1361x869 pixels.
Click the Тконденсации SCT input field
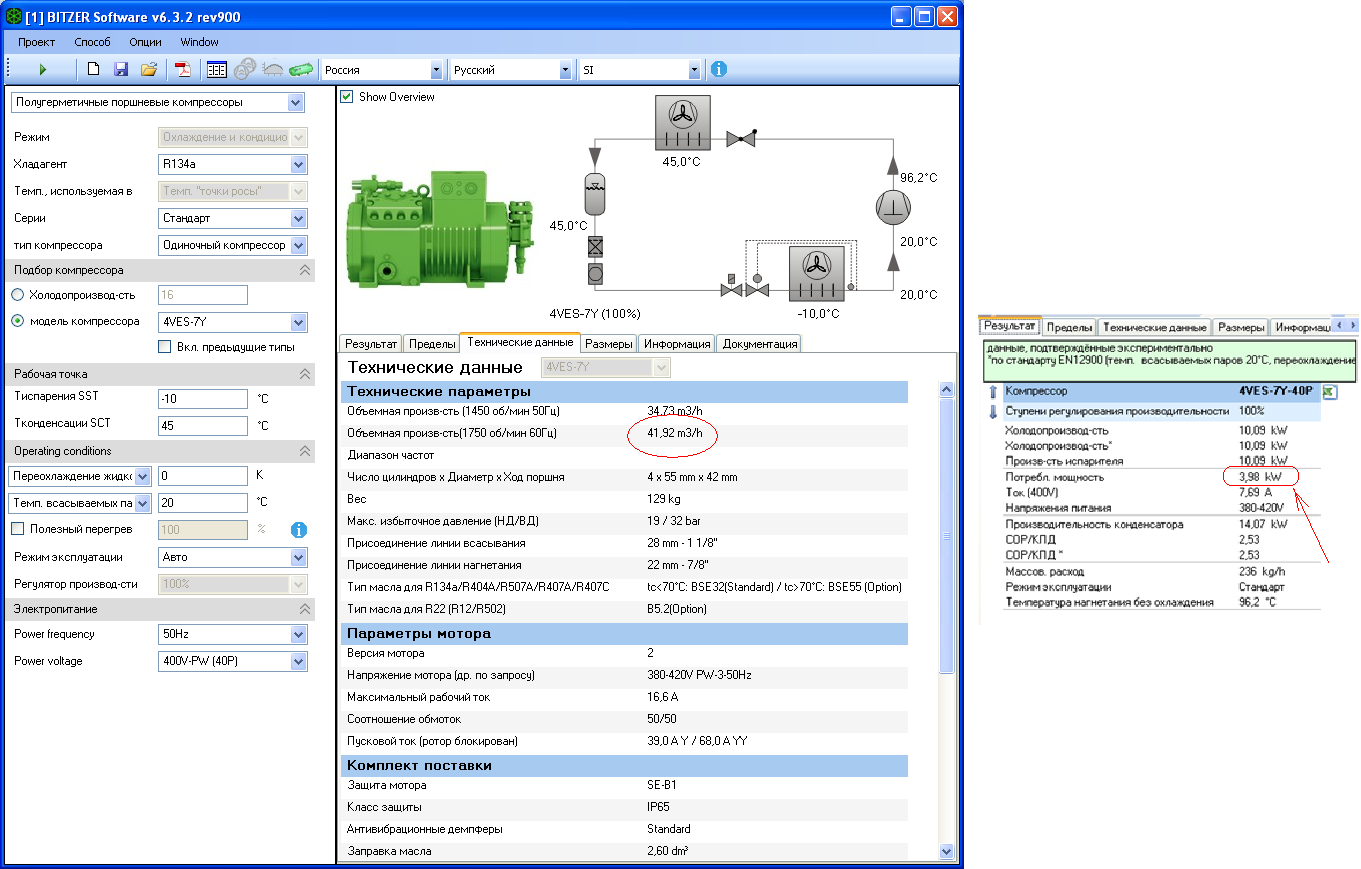coord(203,426)
